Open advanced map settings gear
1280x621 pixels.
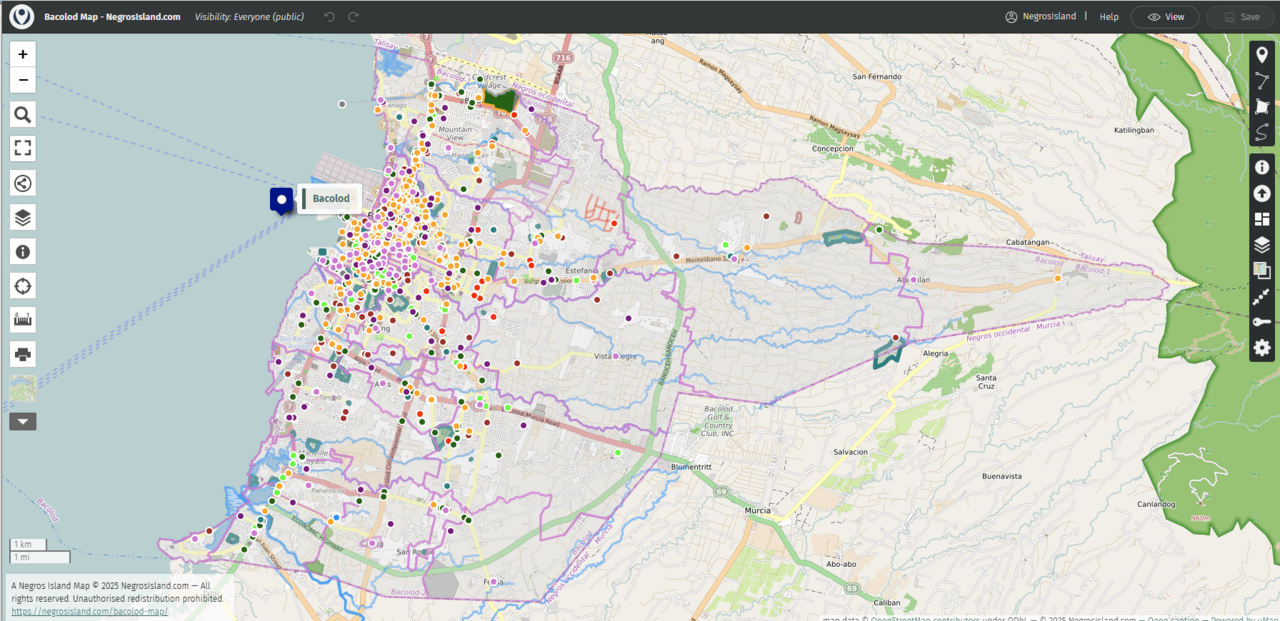tap(1262, 348)
